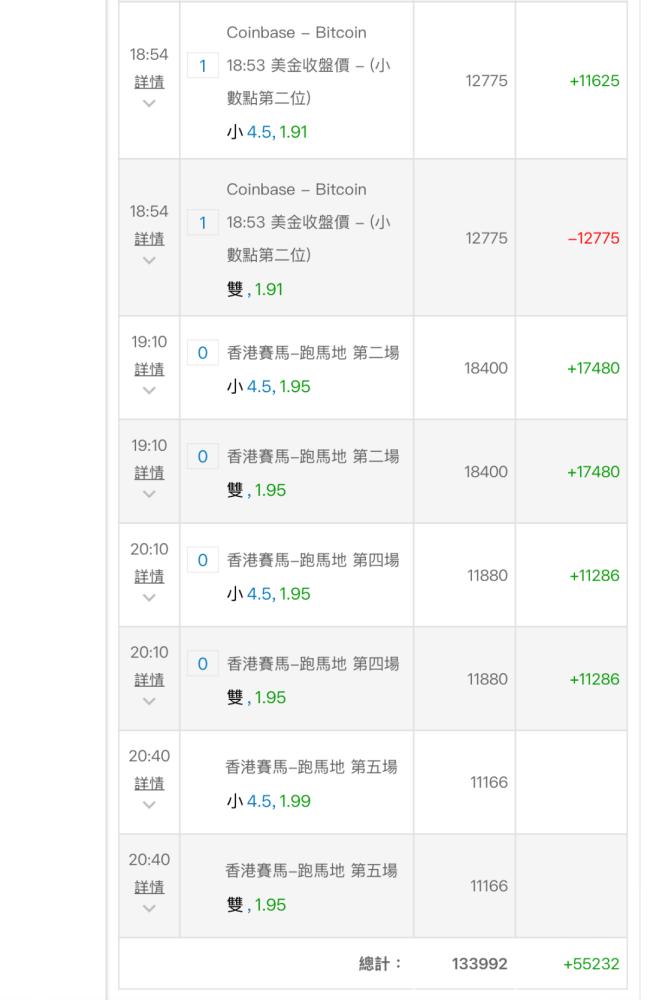The image size is (647, 1000).
Task: Open 詳情 for first 19:10 跑馬地 第二場 bet
Action: [149, 369]
